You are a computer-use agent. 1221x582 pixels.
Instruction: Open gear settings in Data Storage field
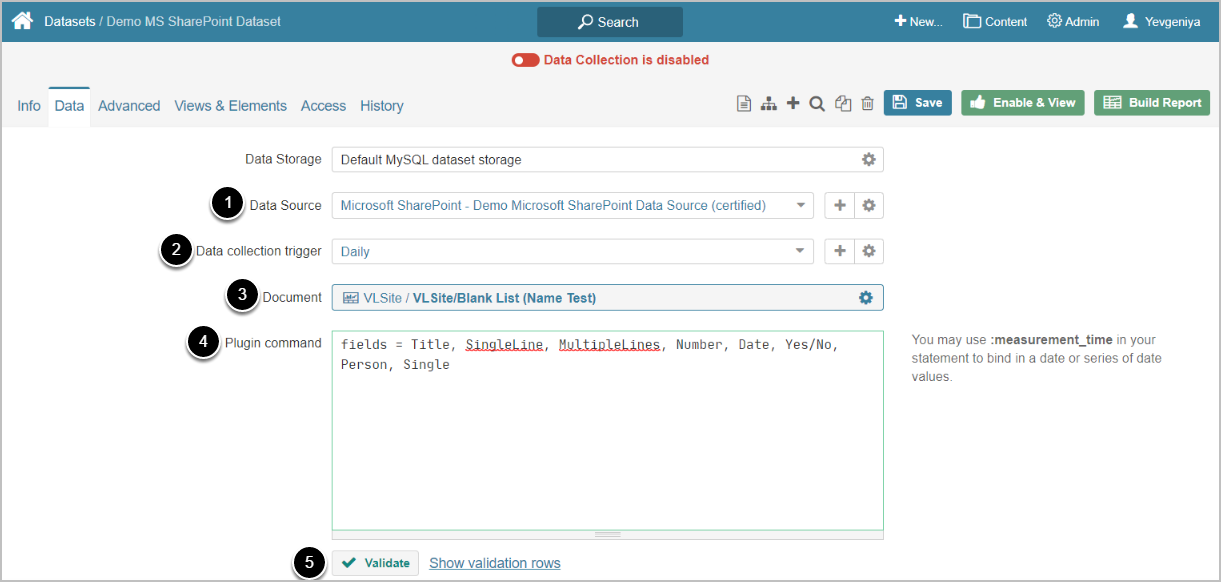(x=869, y=159)
